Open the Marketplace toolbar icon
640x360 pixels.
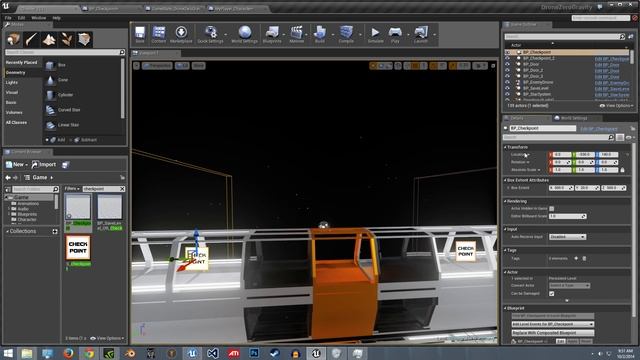pos(181,34)
